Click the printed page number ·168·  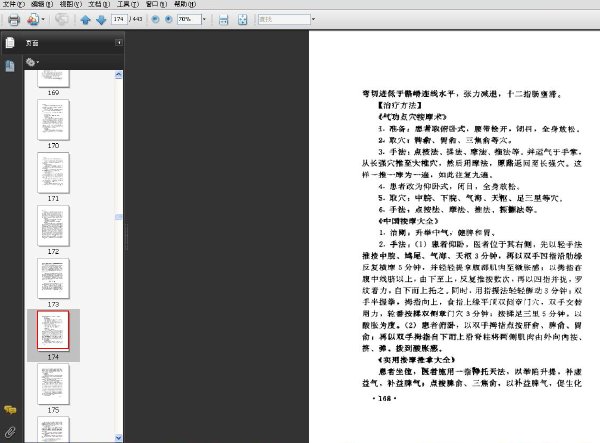385,398
